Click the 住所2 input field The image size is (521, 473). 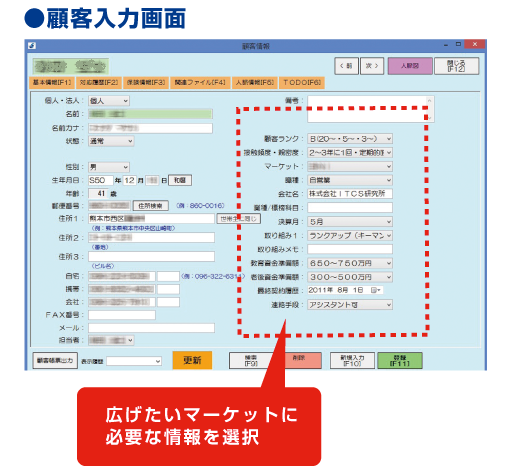pos(151,238)
